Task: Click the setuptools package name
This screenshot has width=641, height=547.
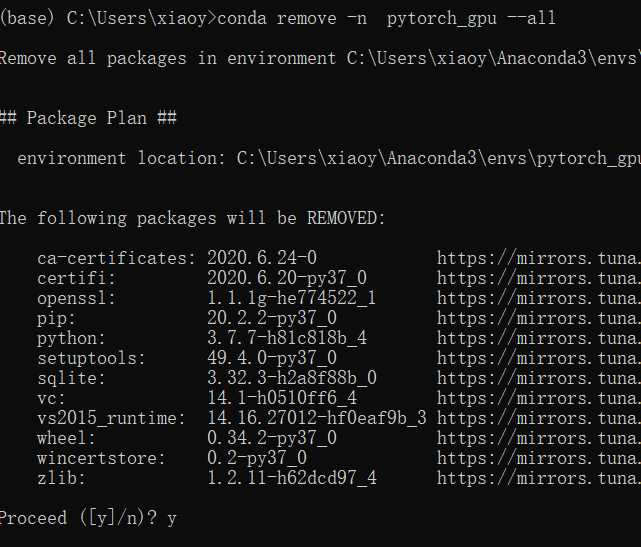Action: pyautogui.click(x=91, y=359)
